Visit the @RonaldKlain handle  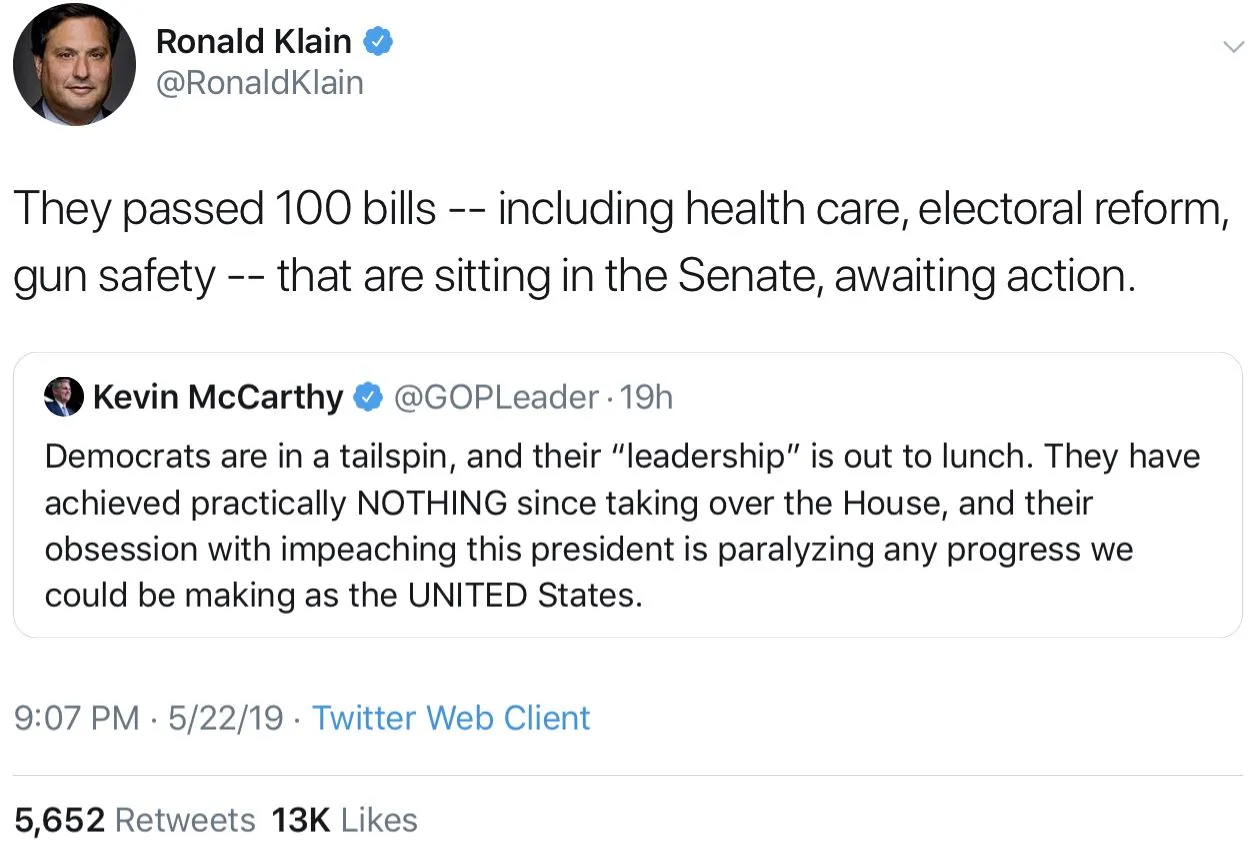[x=260, y=82]
